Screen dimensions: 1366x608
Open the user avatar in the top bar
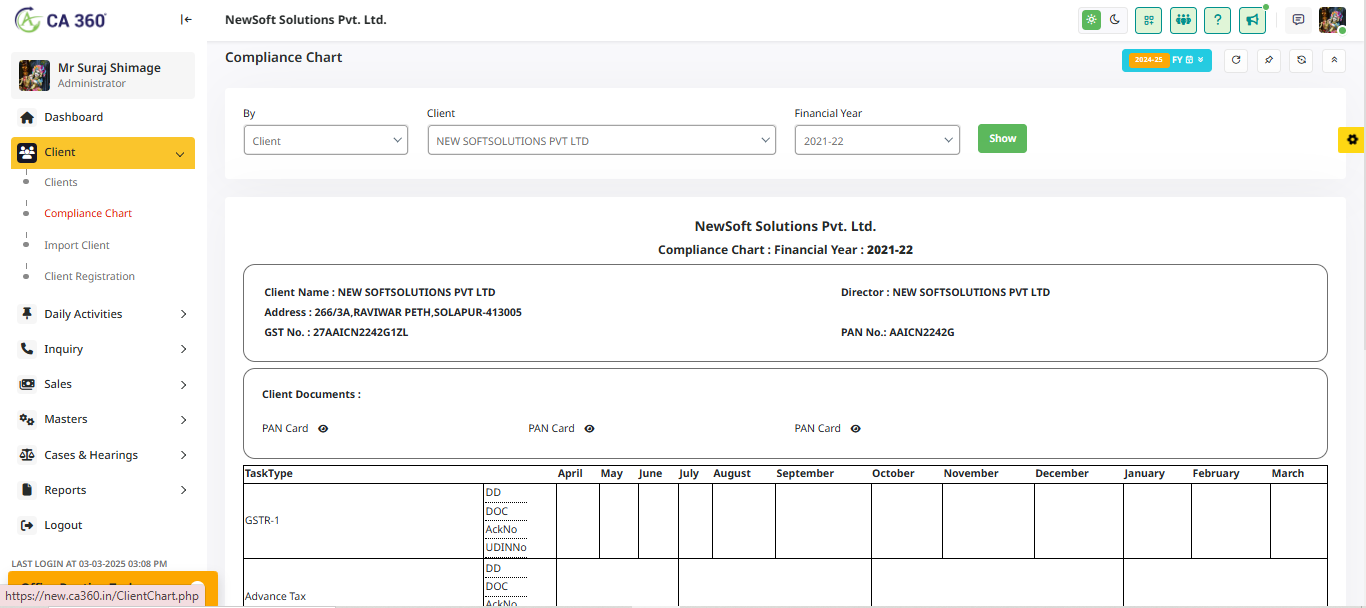pyautogui.click(x=1332, y=20)
